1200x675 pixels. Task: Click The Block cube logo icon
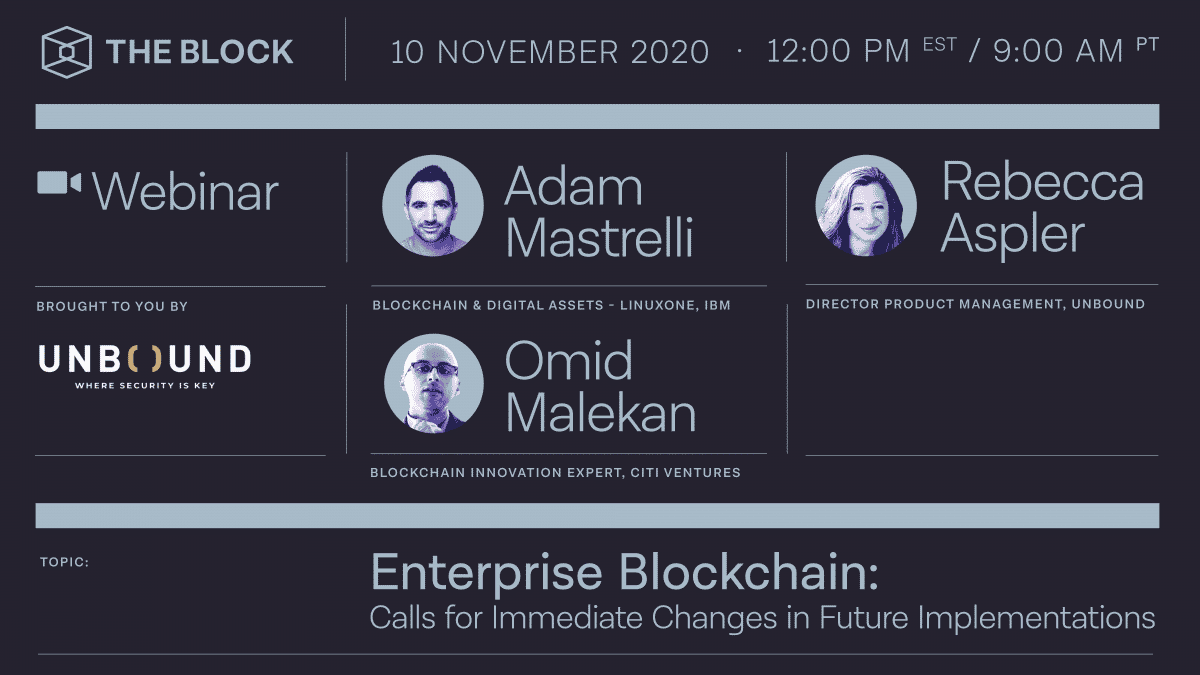tap(67, 51)
